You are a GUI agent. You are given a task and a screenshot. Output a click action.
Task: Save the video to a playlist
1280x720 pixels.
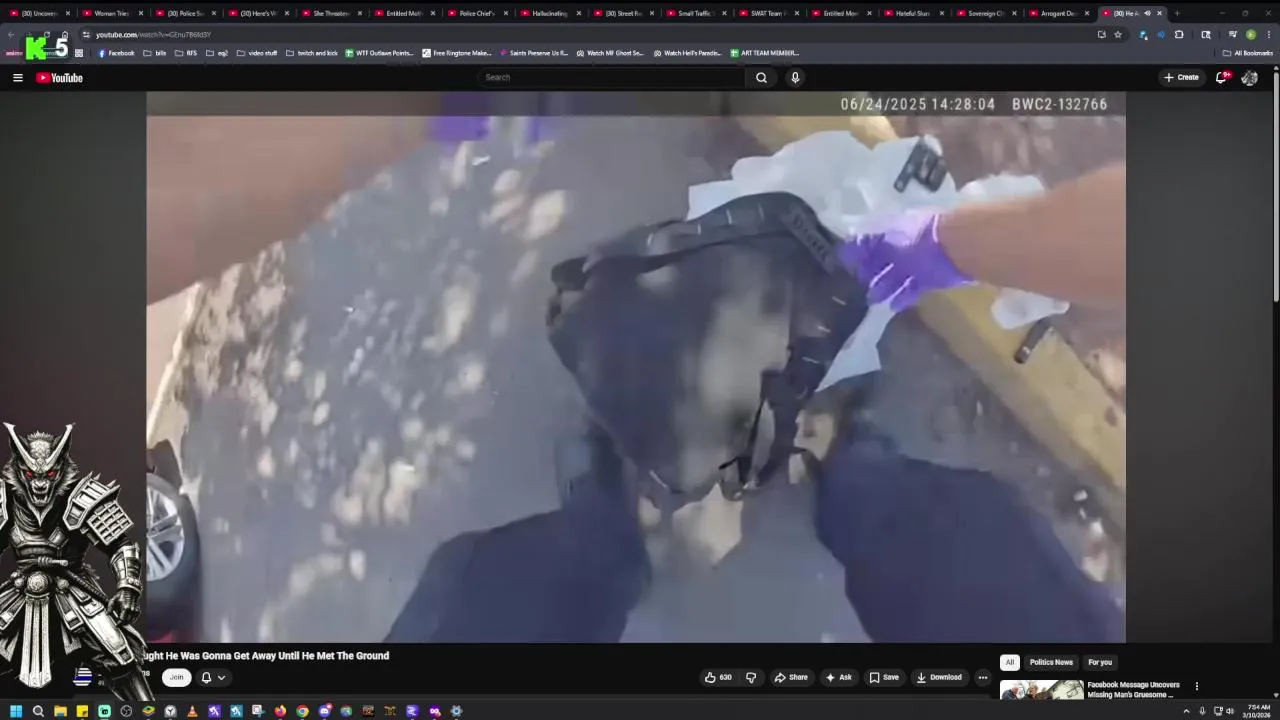coord(883,677)
